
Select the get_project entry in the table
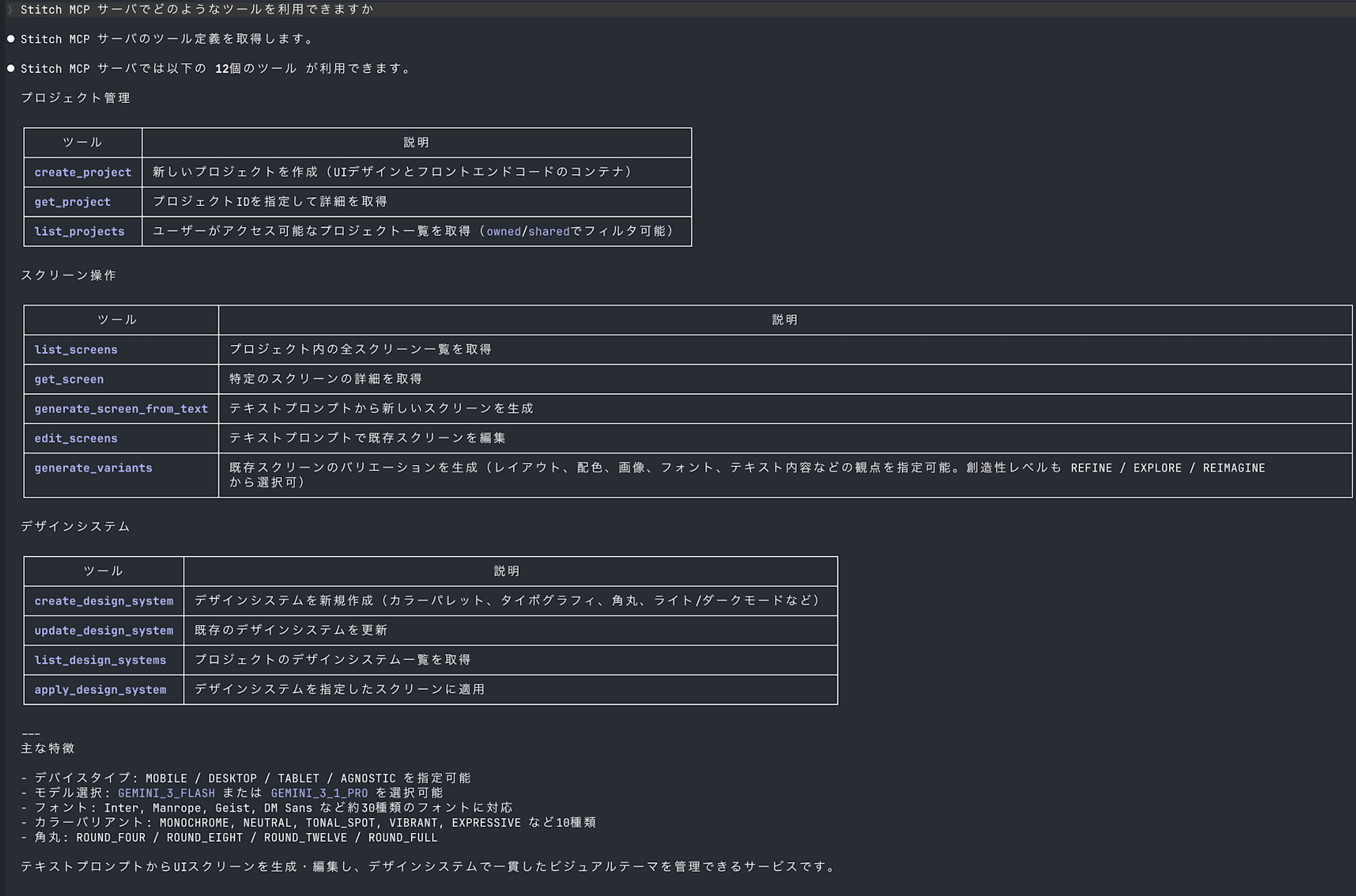(x=73, y=202)
